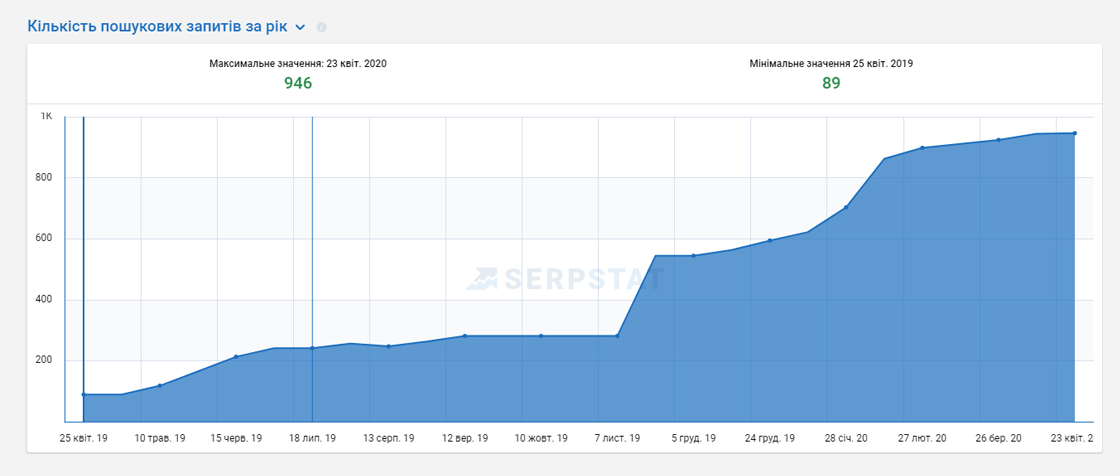The image size is (1120, 476).
Task: Select the data point for 12 вер. 19
Action: tap(465, 336)
